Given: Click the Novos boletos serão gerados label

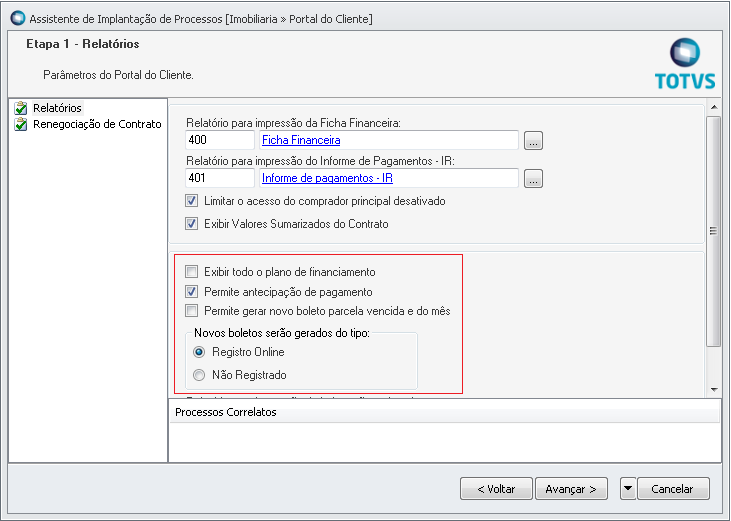Looking at the screenshot, I should [x=282, y=333].
